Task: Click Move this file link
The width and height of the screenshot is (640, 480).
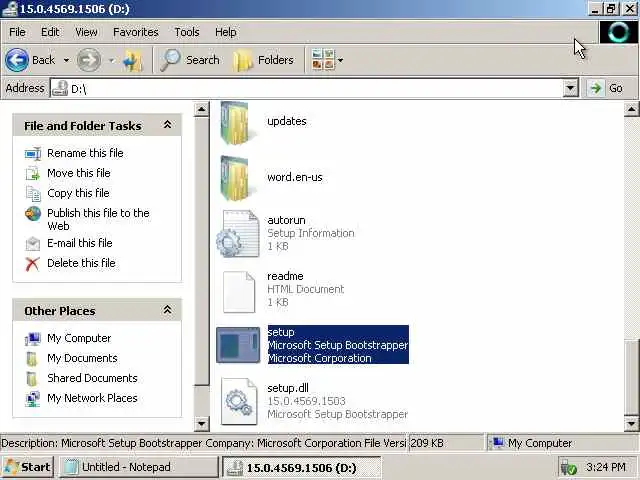Action: tap(79, 173)
